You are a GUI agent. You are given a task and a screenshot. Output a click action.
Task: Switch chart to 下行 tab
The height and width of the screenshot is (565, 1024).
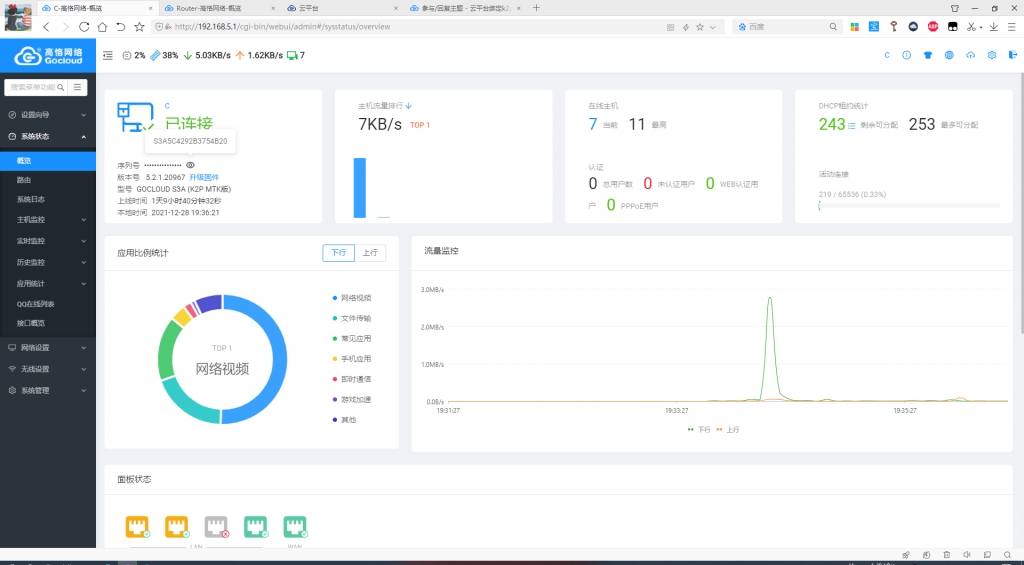(338, 253)
